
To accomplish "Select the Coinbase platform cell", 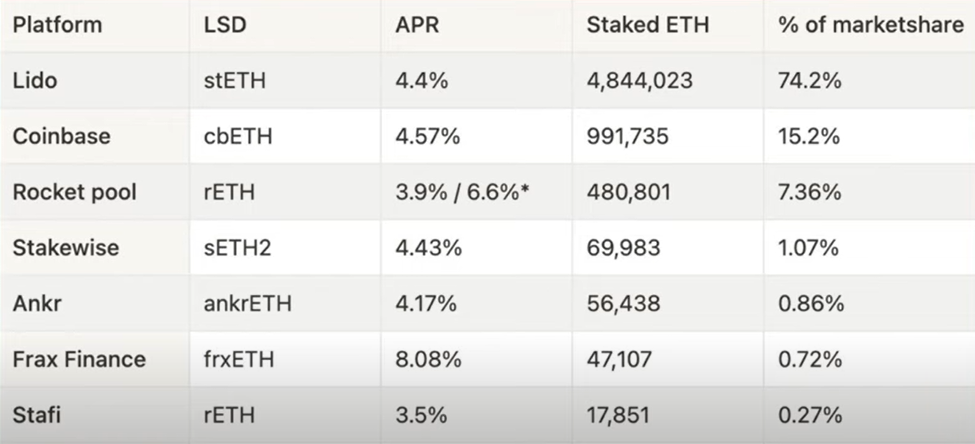I will click(x=60, y=137).
